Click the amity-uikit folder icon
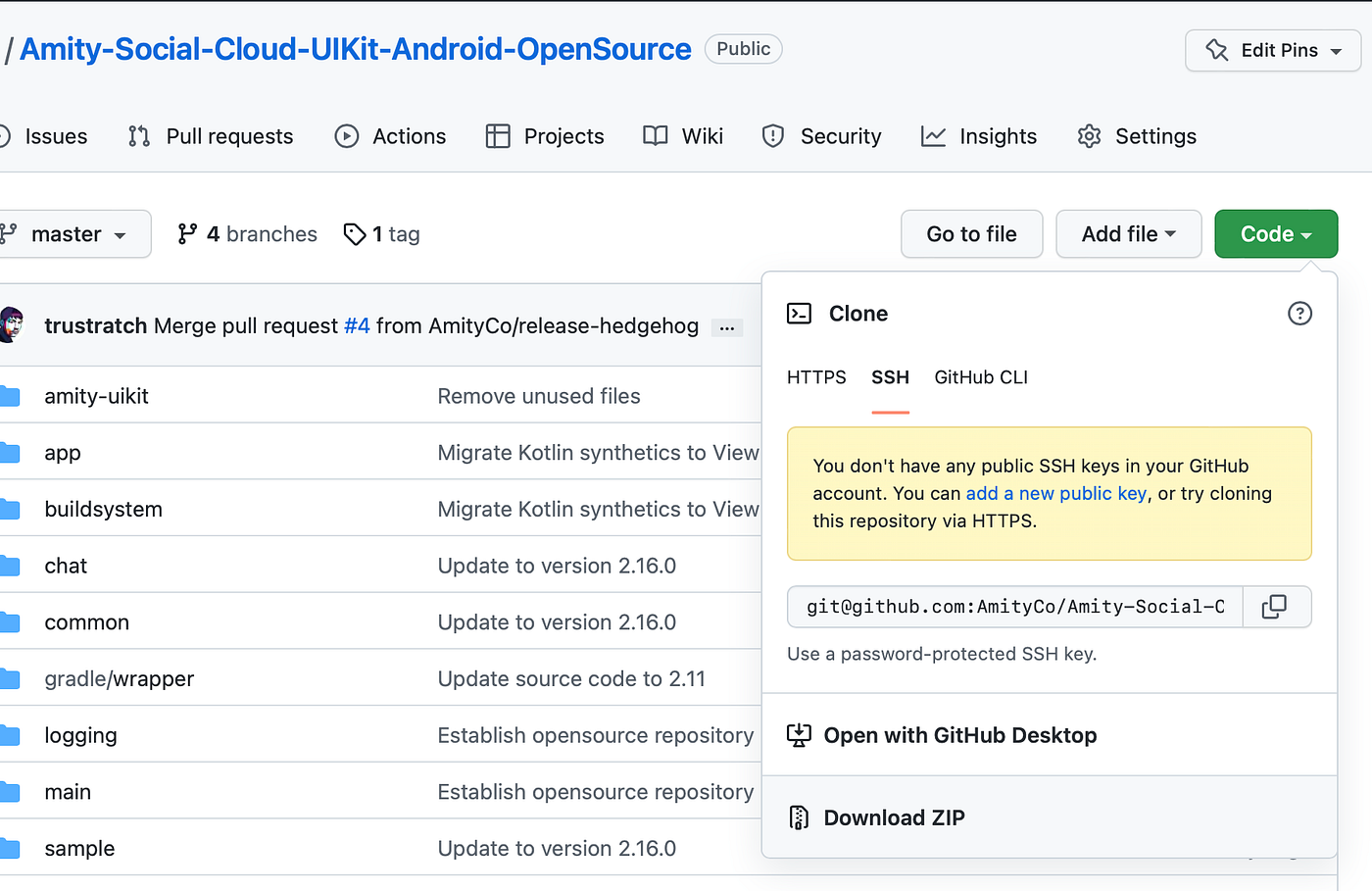This screenshot has width=1372, height=891. [11, 396]
